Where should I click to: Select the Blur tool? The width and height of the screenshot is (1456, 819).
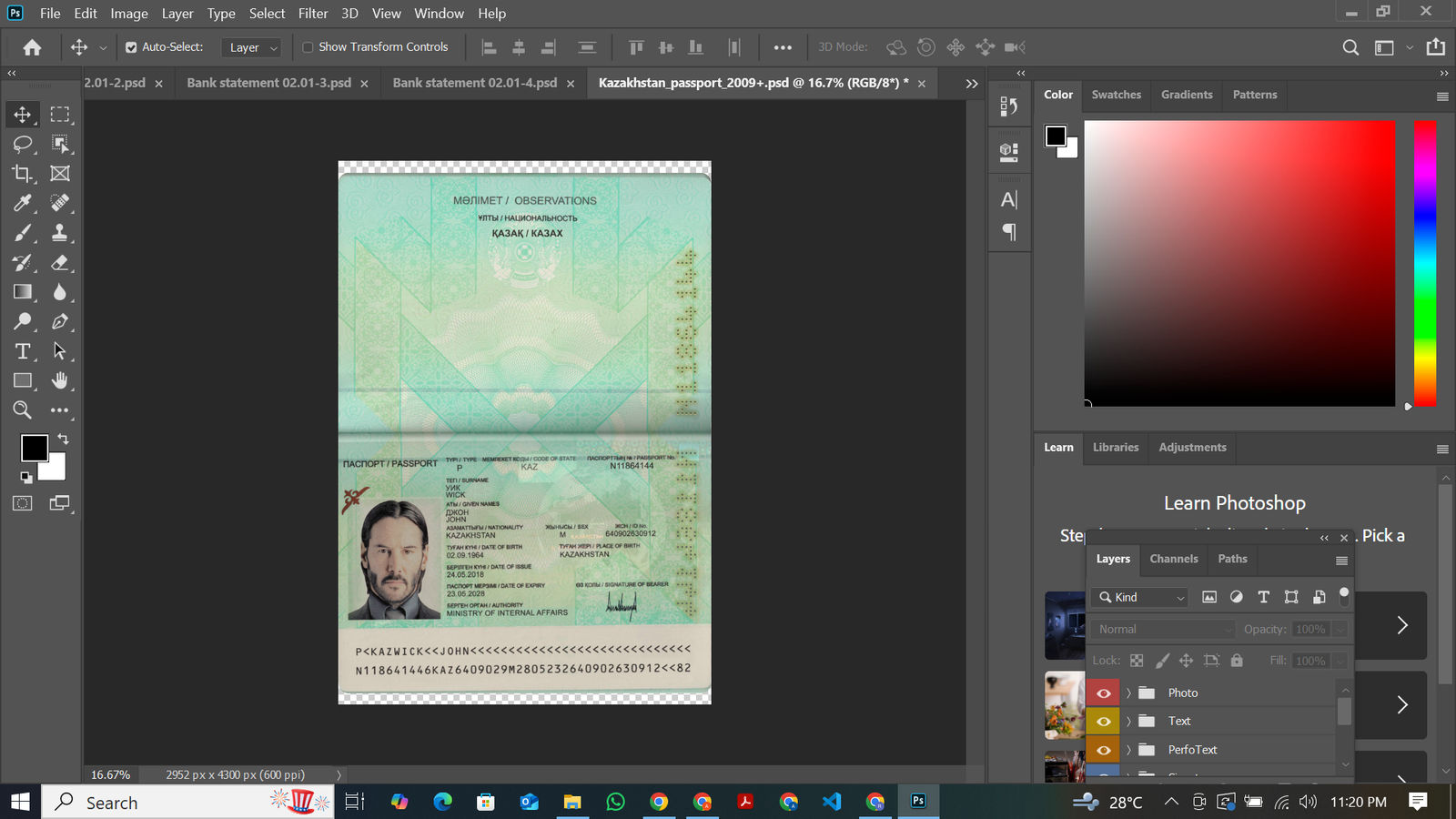coord(60,292)
